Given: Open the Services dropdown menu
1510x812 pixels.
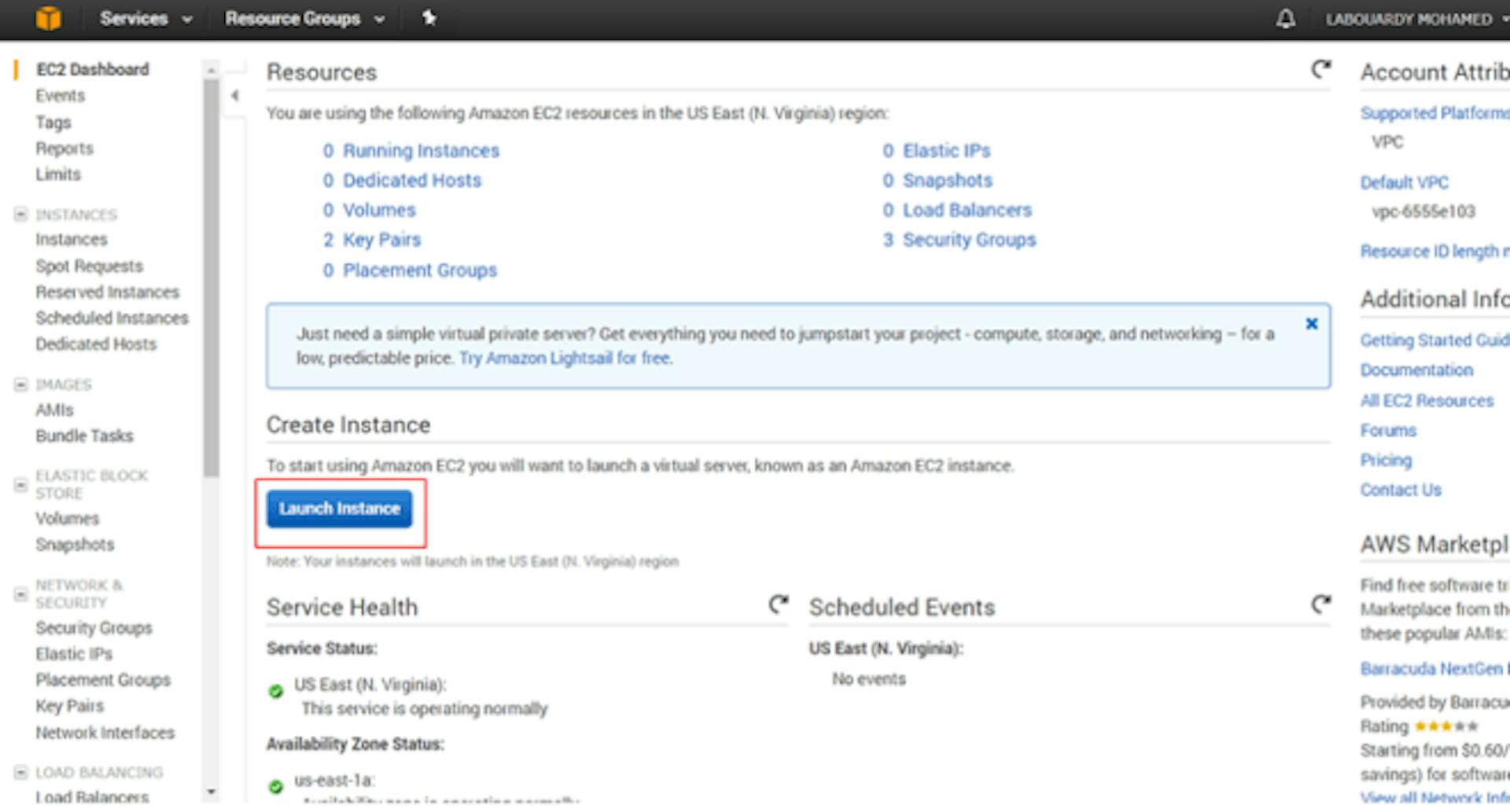Looking at the screenshot, I should [145, 19].
